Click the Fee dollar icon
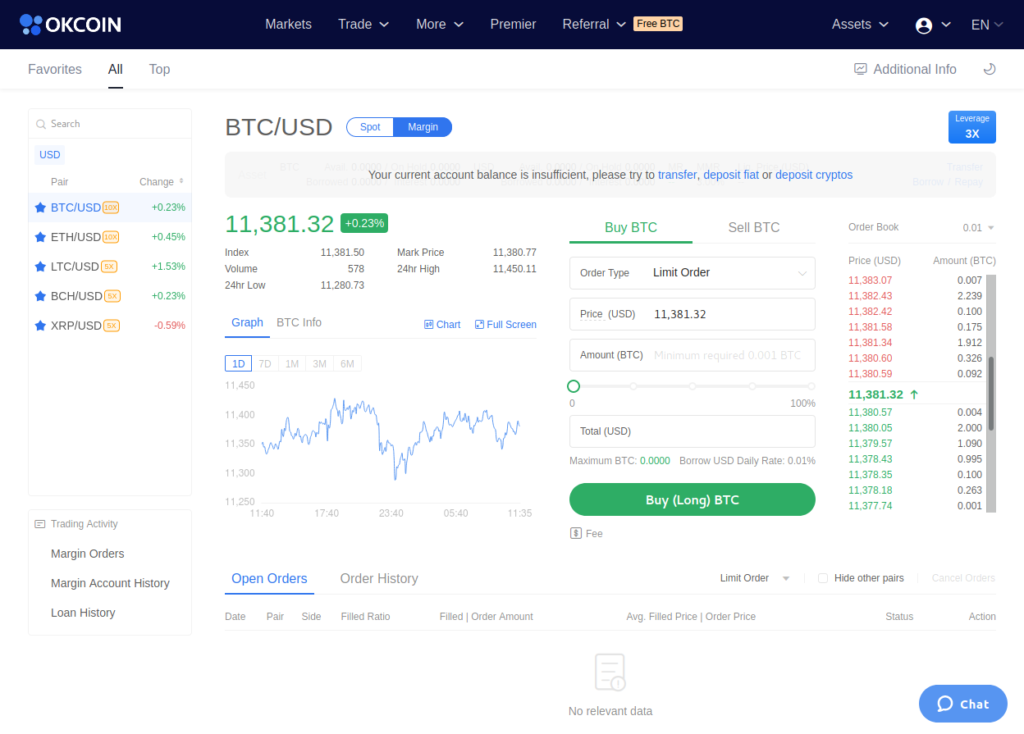 (575, 534)
